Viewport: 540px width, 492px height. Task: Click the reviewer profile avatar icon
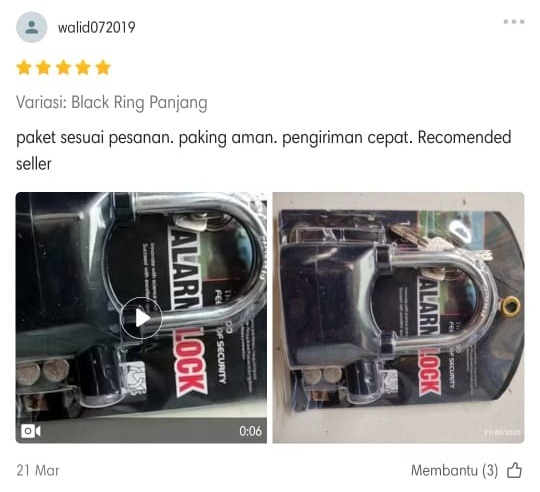tap(31, 27)
